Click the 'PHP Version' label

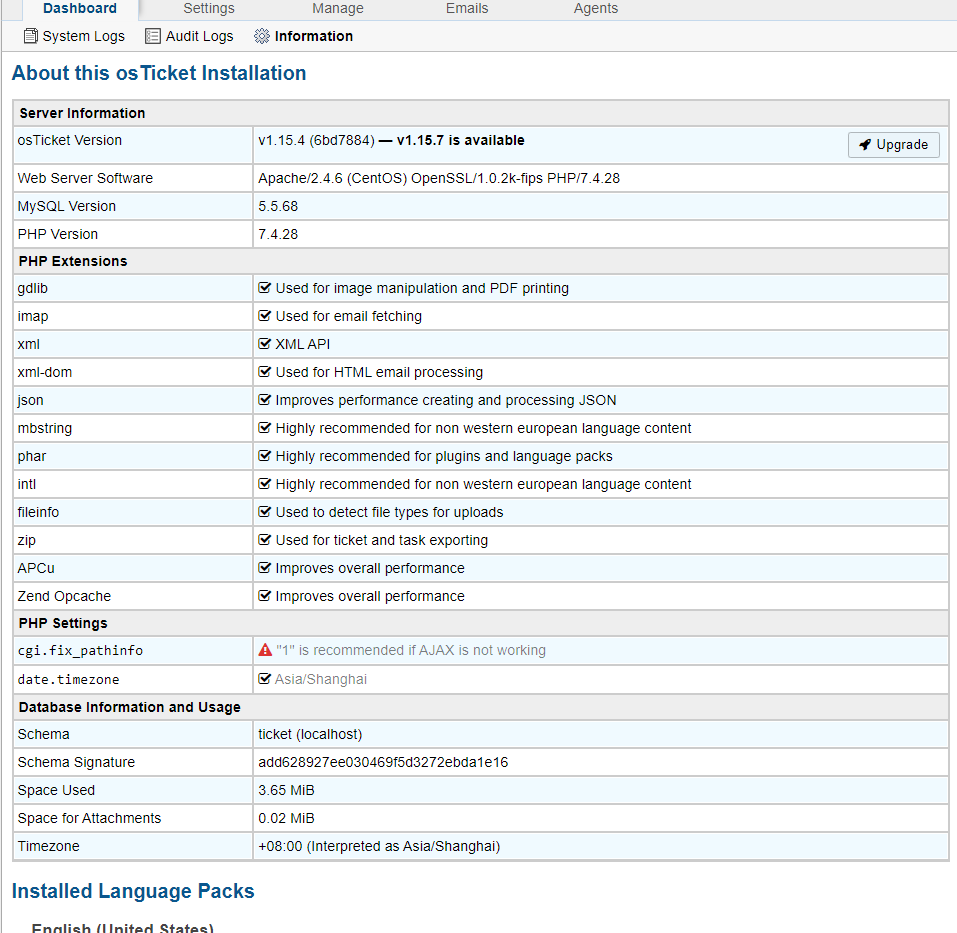pyautogui.click(x=57, y=234)
